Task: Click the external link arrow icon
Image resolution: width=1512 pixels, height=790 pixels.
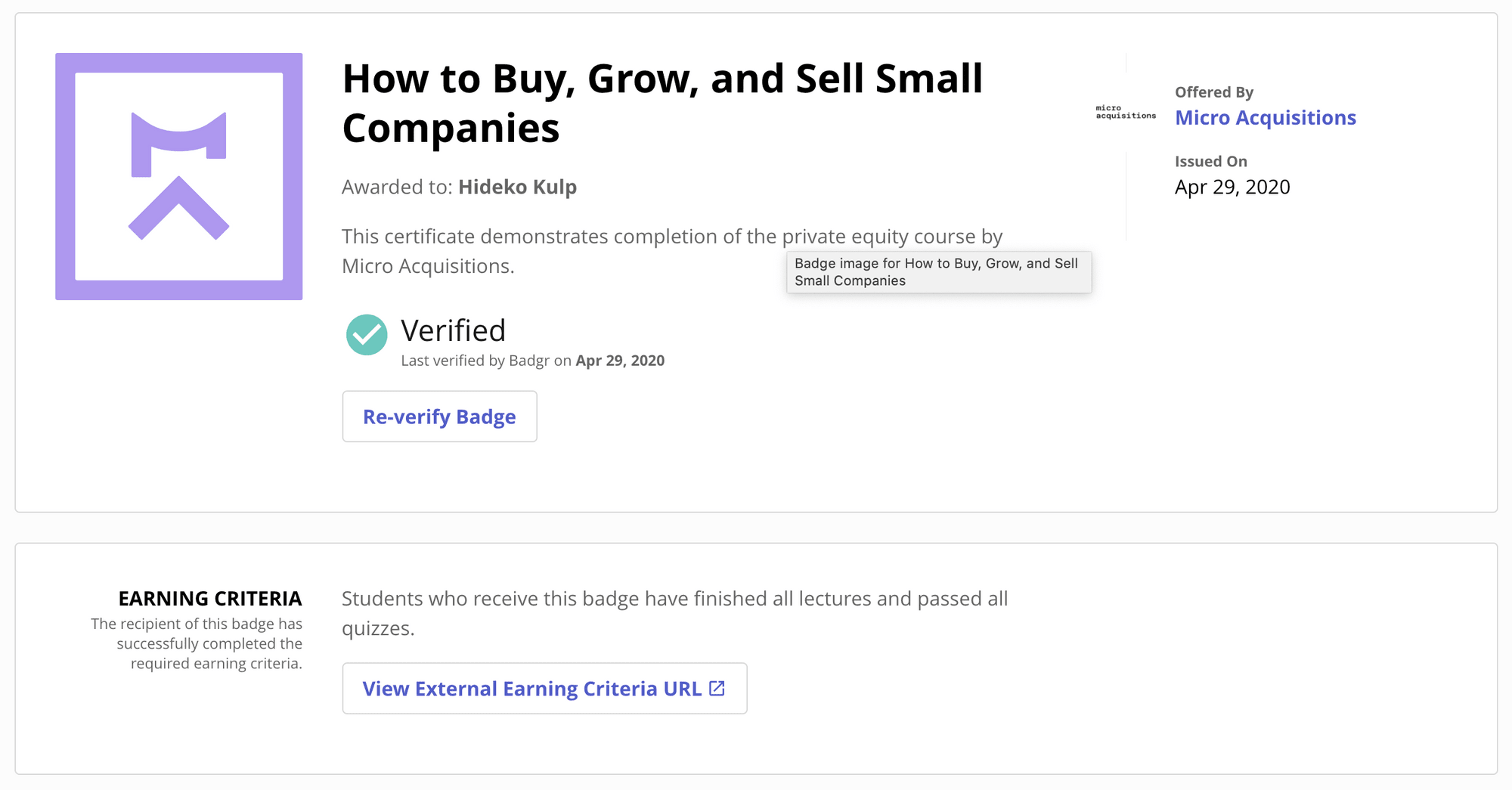Action: 717,689
